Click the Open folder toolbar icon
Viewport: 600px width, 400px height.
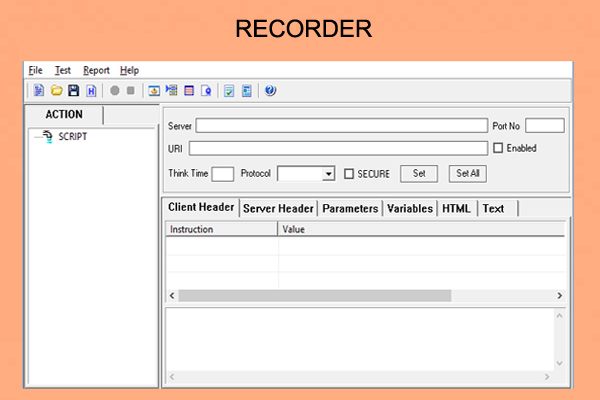coord(56,91)
